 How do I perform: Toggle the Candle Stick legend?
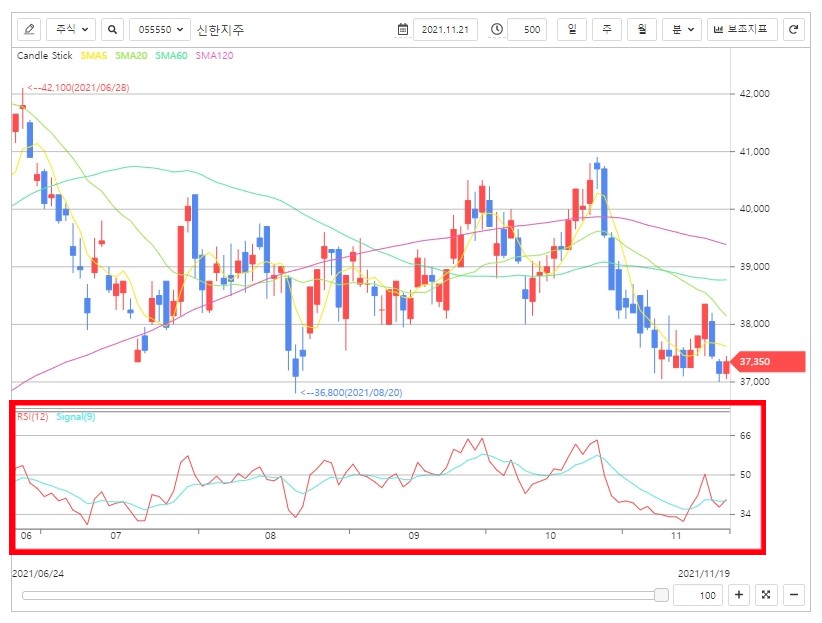coord(45,56)
